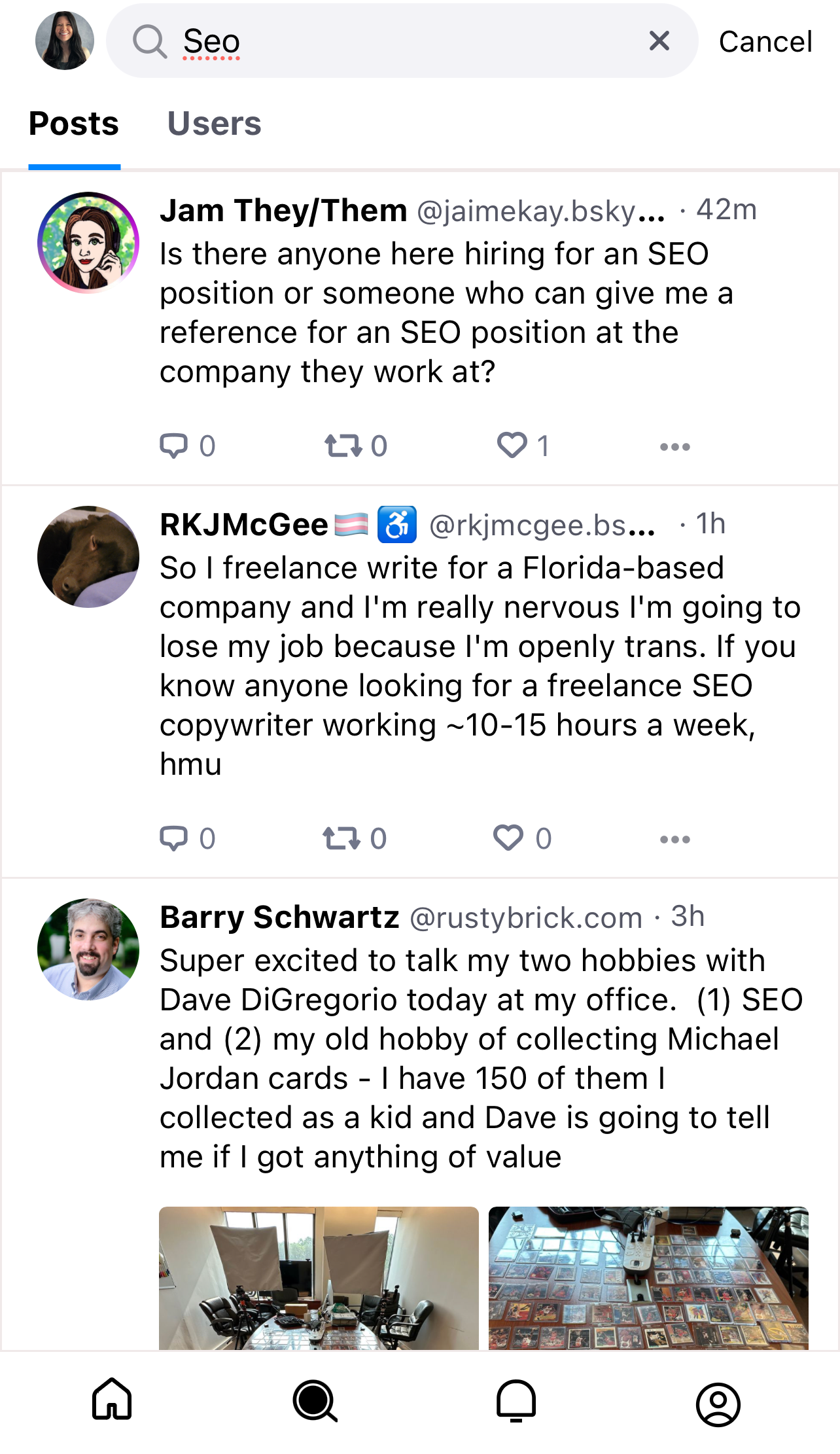
Task: Open more options on RKJMcGee's post
Action: (675, 840)
